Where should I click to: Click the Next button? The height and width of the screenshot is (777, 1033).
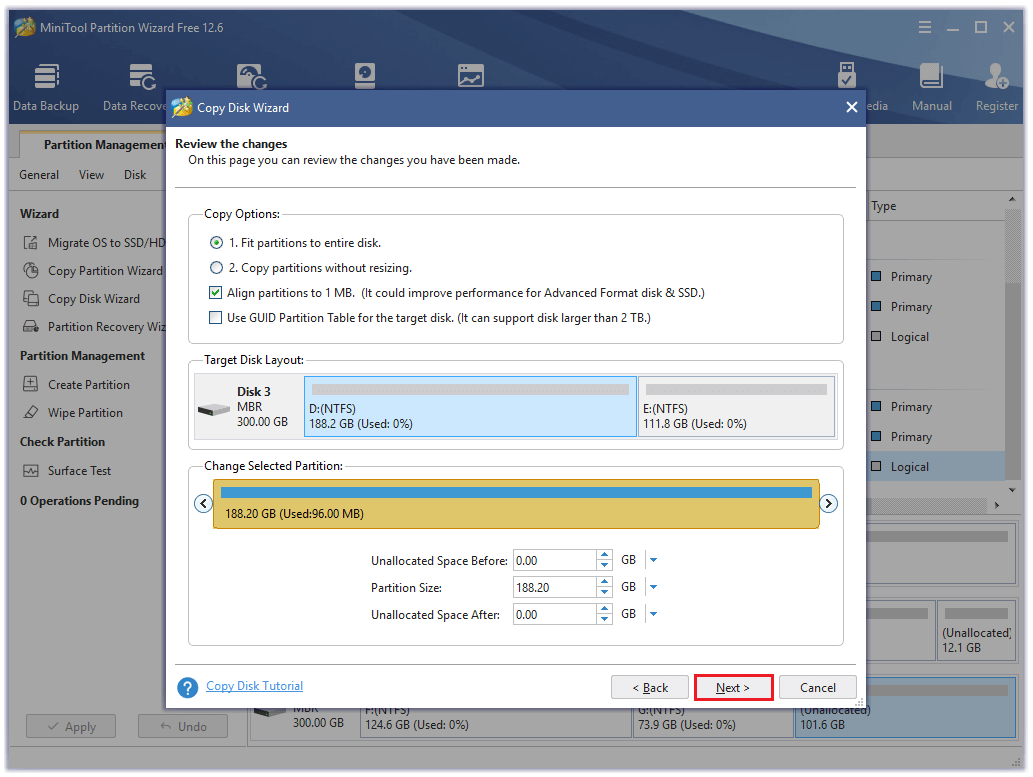[x=733, y=687]
